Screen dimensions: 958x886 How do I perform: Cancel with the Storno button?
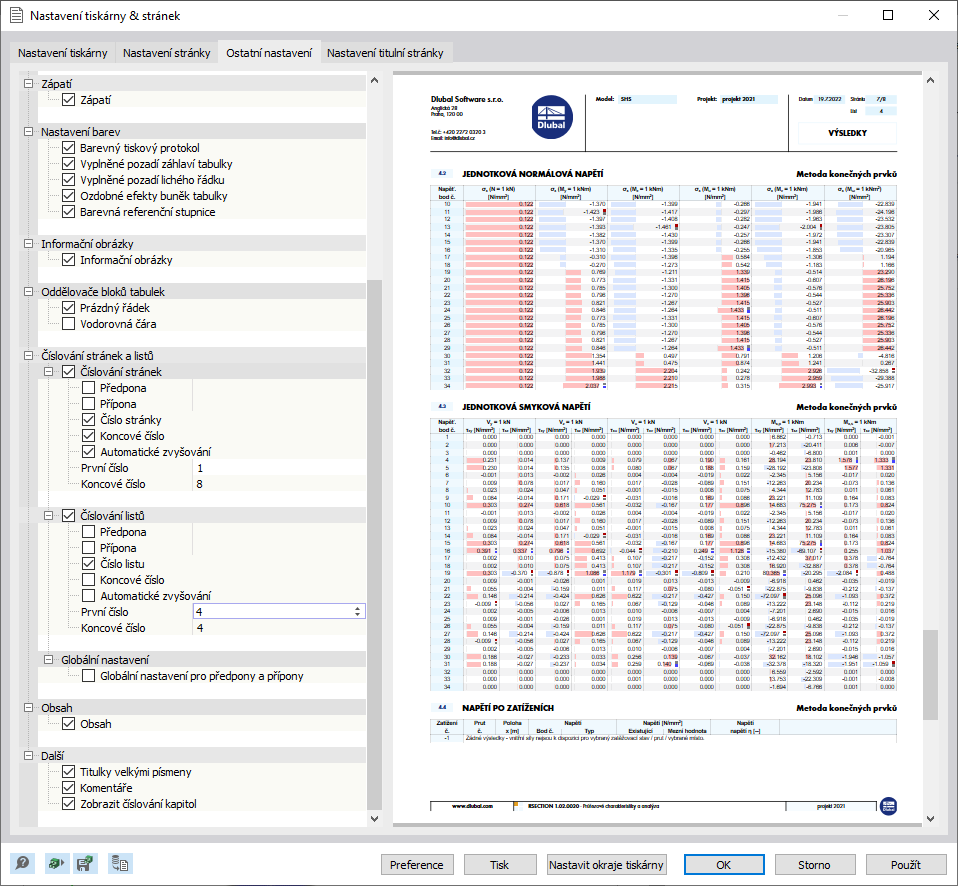814,865
